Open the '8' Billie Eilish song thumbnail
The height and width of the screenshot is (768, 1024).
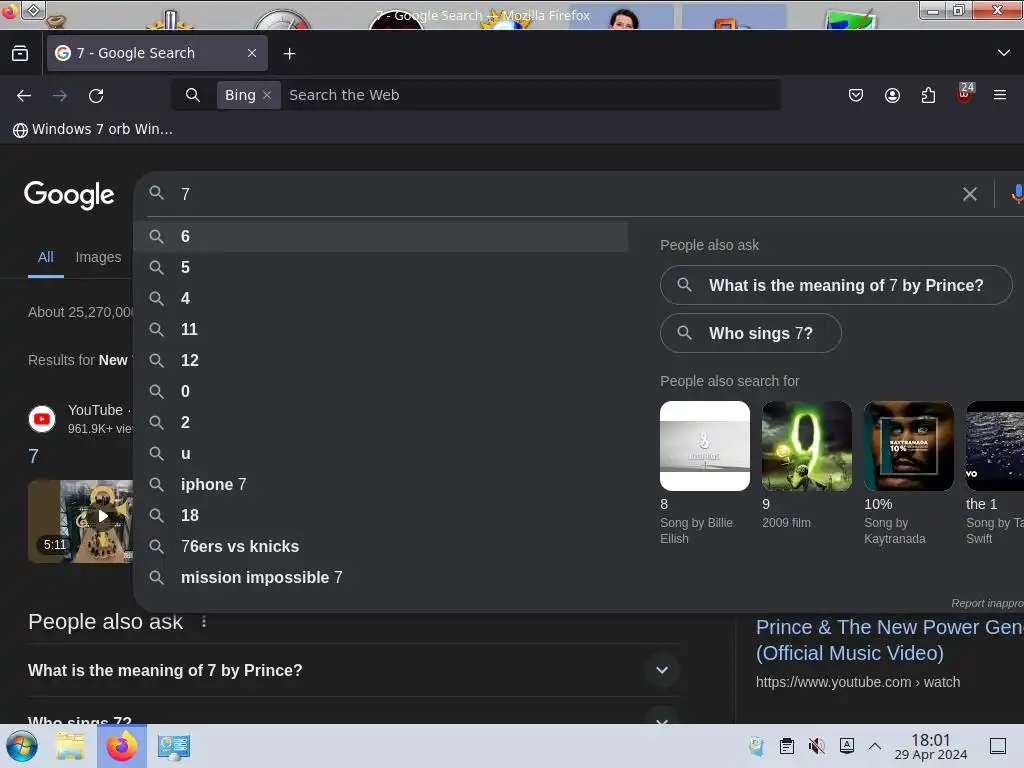(705, 446)
